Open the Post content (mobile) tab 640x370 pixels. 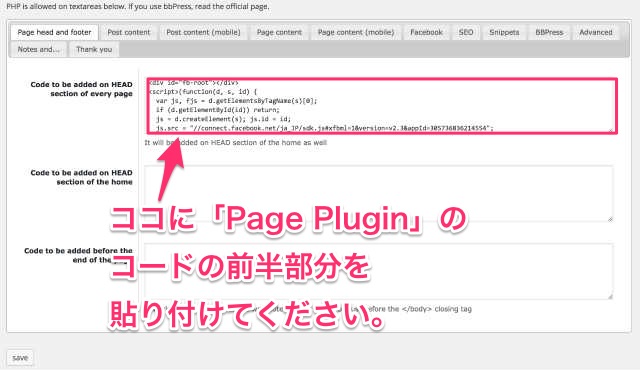[203, 32]
